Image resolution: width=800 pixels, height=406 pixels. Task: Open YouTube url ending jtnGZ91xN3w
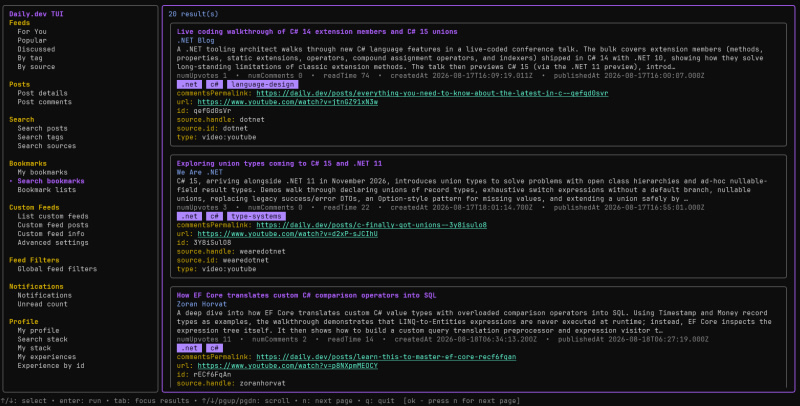(x=288, y=102)
